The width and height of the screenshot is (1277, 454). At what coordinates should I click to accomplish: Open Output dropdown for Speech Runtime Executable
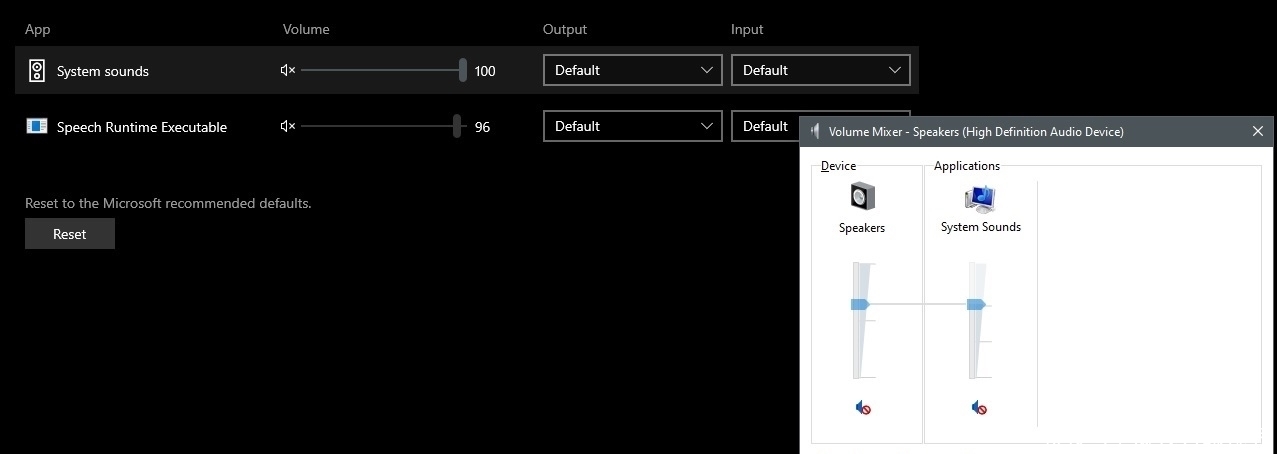632,126
